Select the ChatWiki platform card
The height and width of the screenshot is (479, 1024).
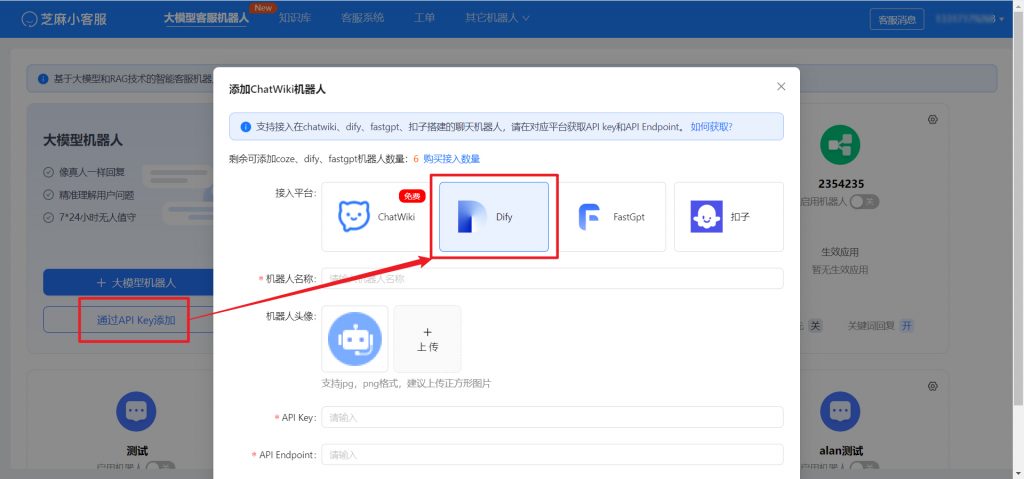[x=376, y=217]
